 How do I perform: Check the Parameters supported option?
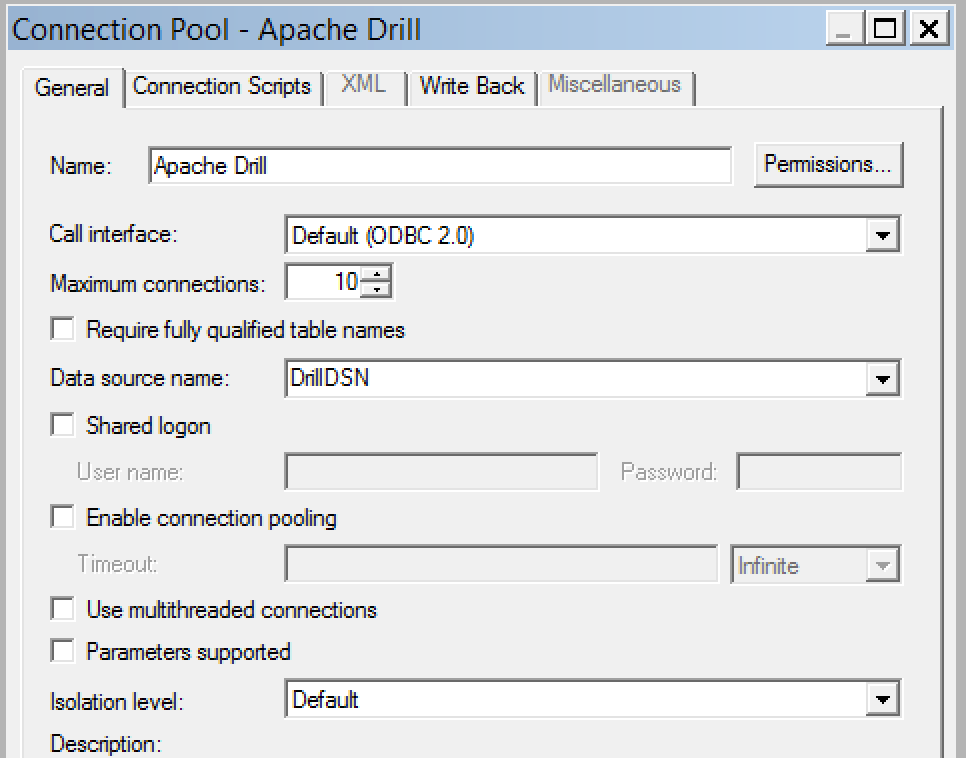[63, 651]
